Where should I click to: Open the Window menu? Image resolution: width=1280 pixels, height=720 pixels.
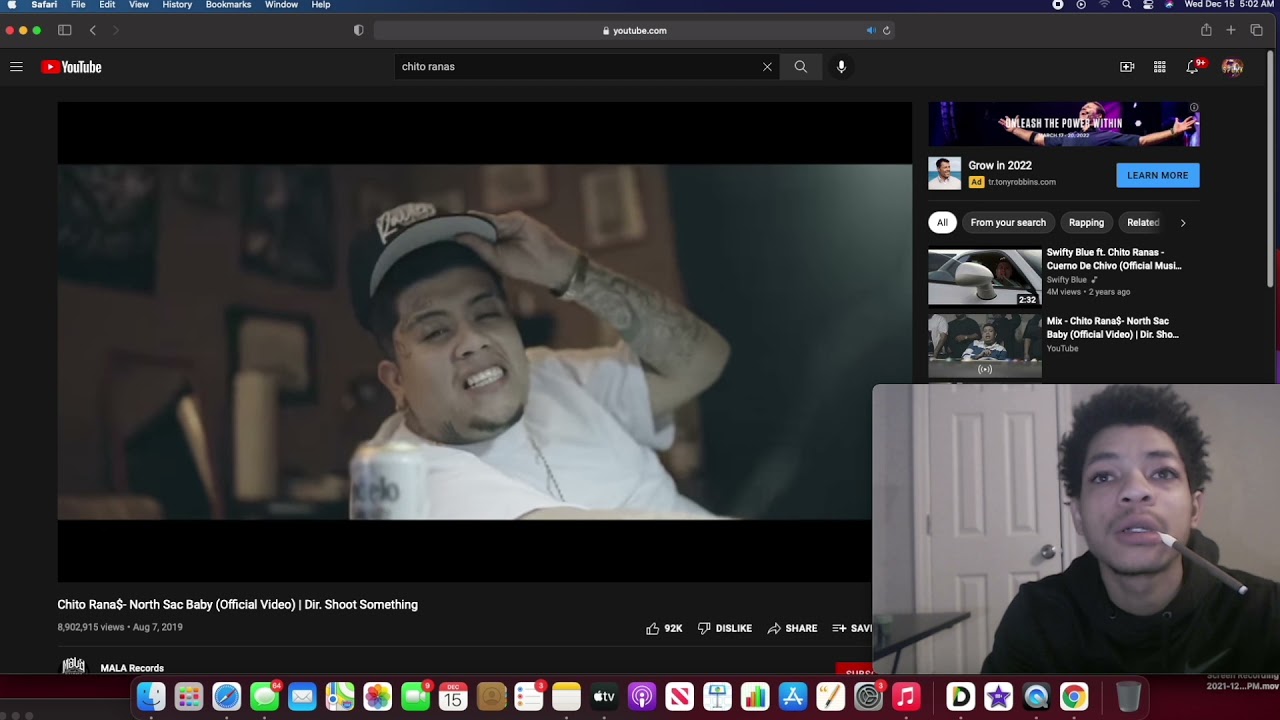click(281, 5)
